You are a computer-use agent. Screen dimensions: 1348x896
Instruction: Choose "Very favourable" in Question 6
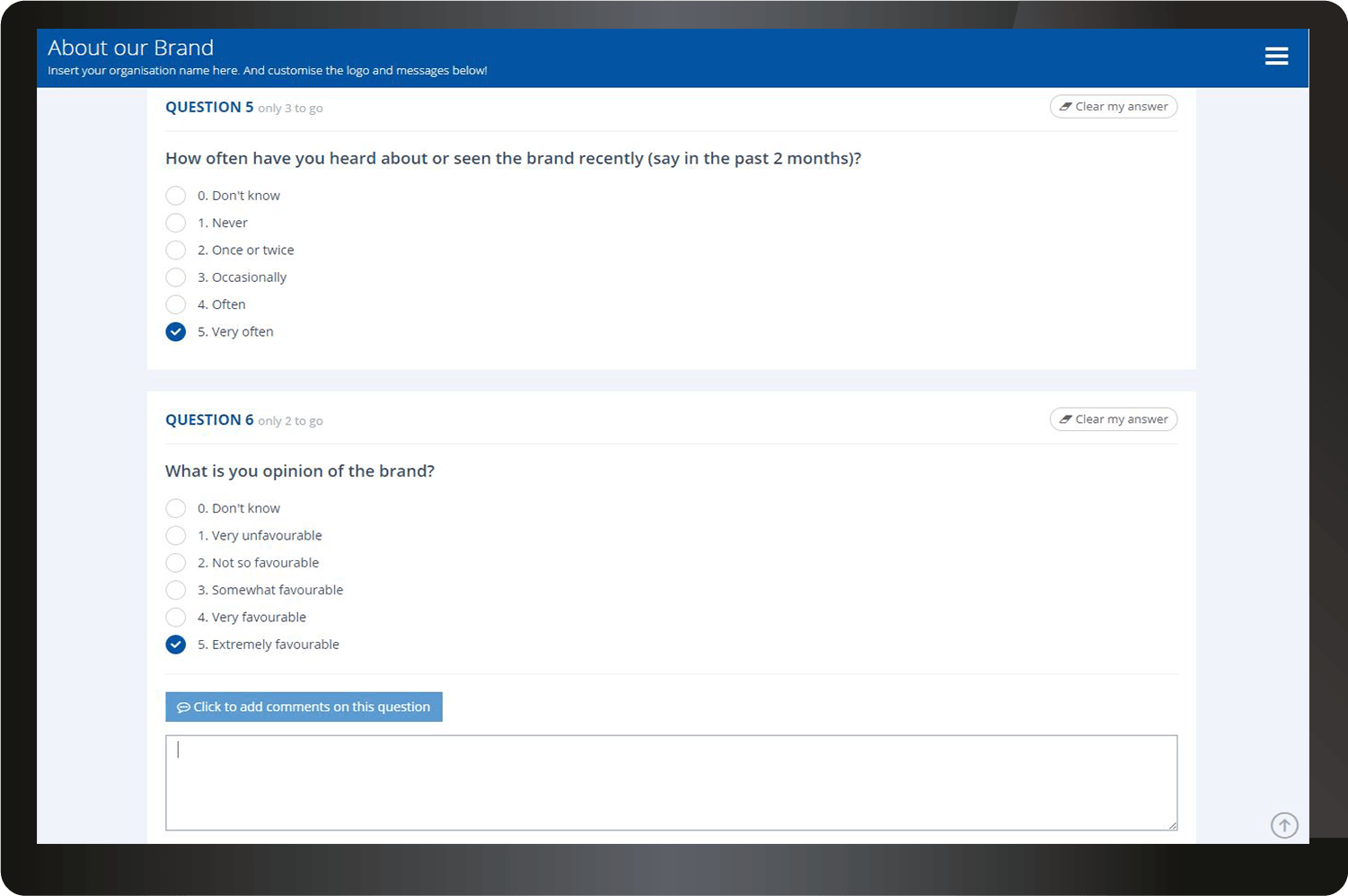pos(176,618)
